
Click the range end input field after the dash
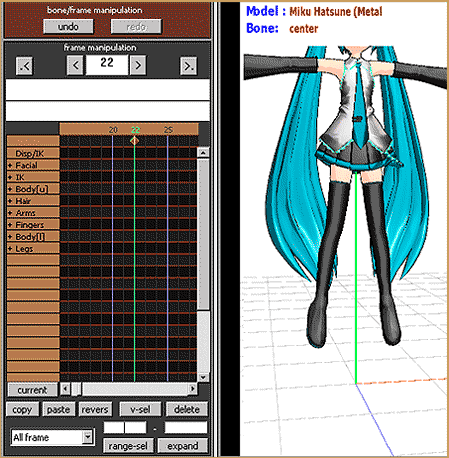(x=186, y=427)
